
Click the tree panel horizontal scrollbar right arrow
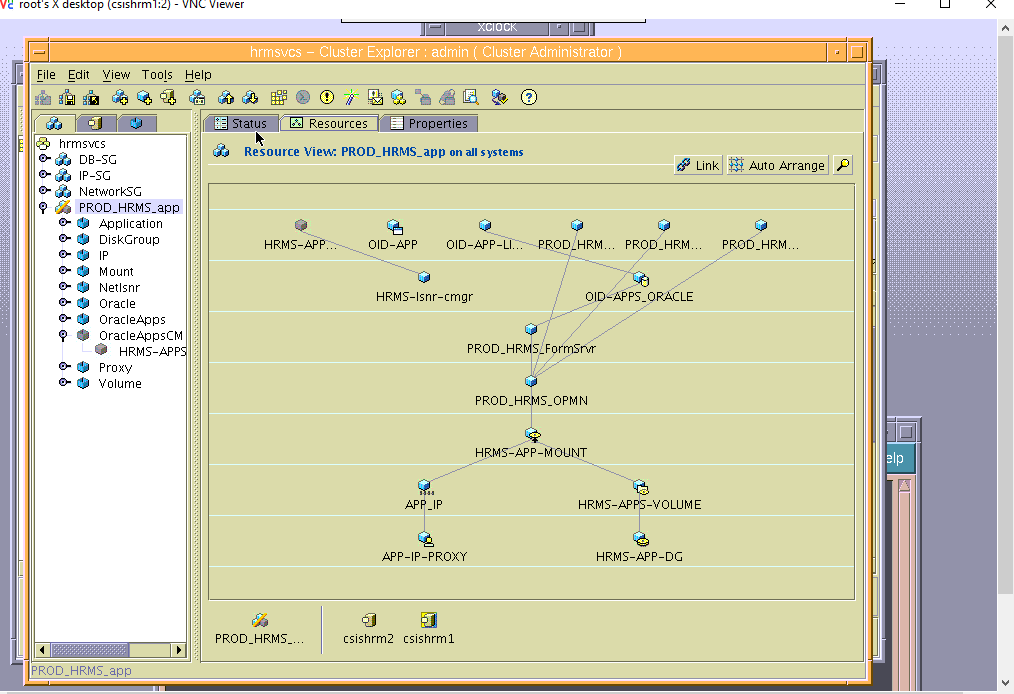[x=180, y=650]
